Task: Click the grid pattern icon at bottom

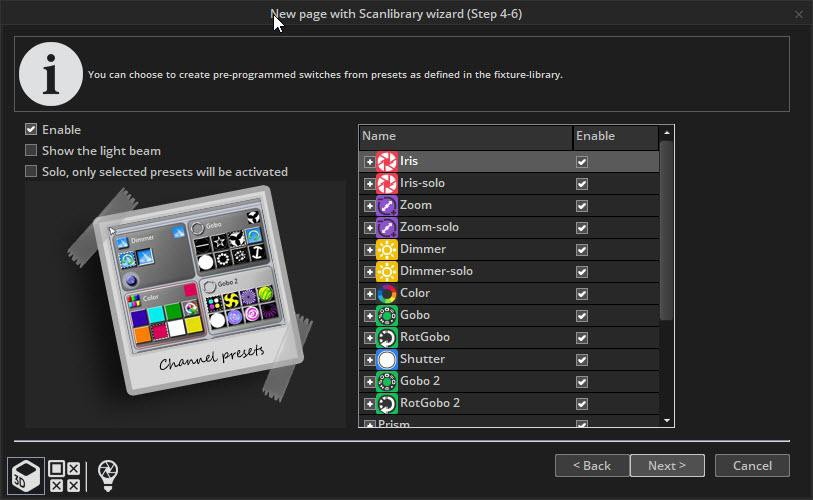Action: pos(65,475)
